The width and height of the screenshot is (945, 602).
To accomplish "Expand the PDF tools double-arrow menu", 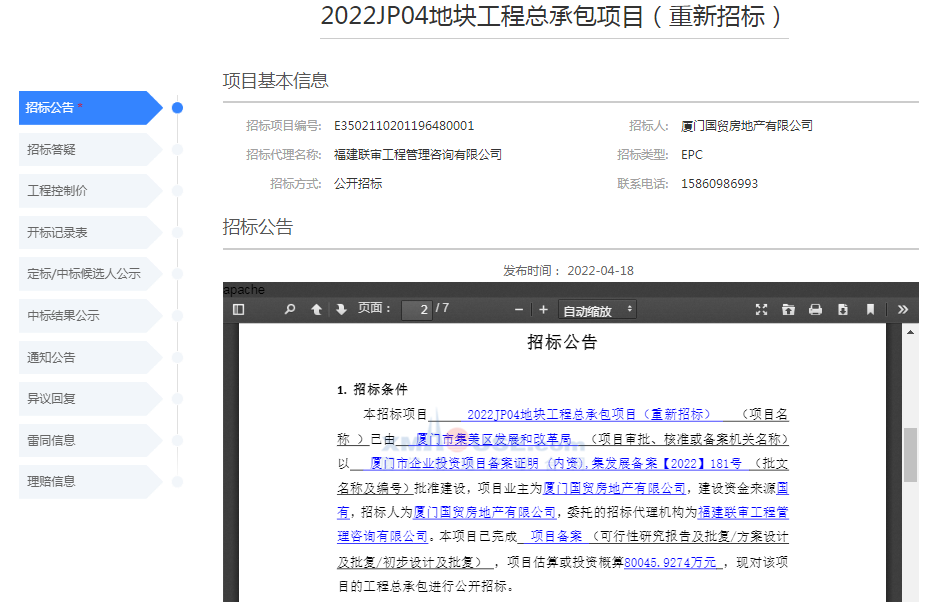I will point(903,310).
